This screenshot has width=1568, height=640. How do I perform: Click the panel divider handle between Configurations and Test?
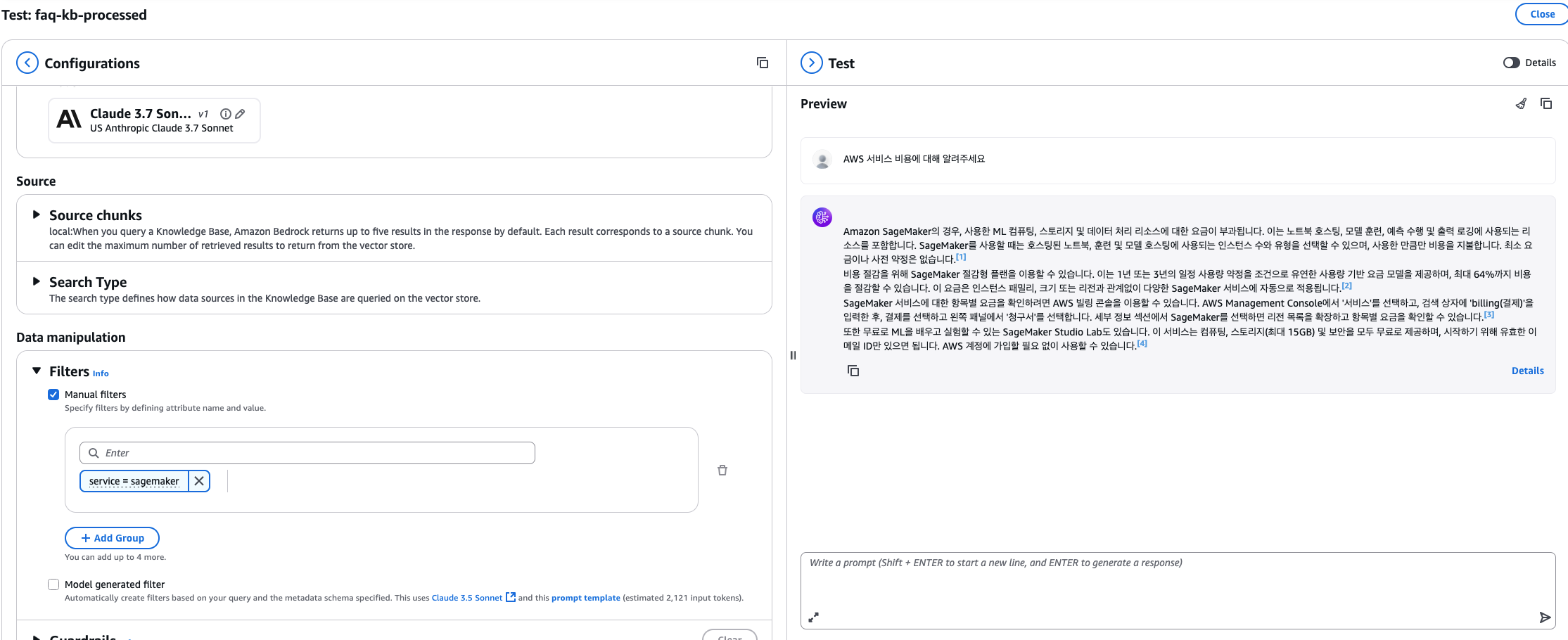point(793,355)
